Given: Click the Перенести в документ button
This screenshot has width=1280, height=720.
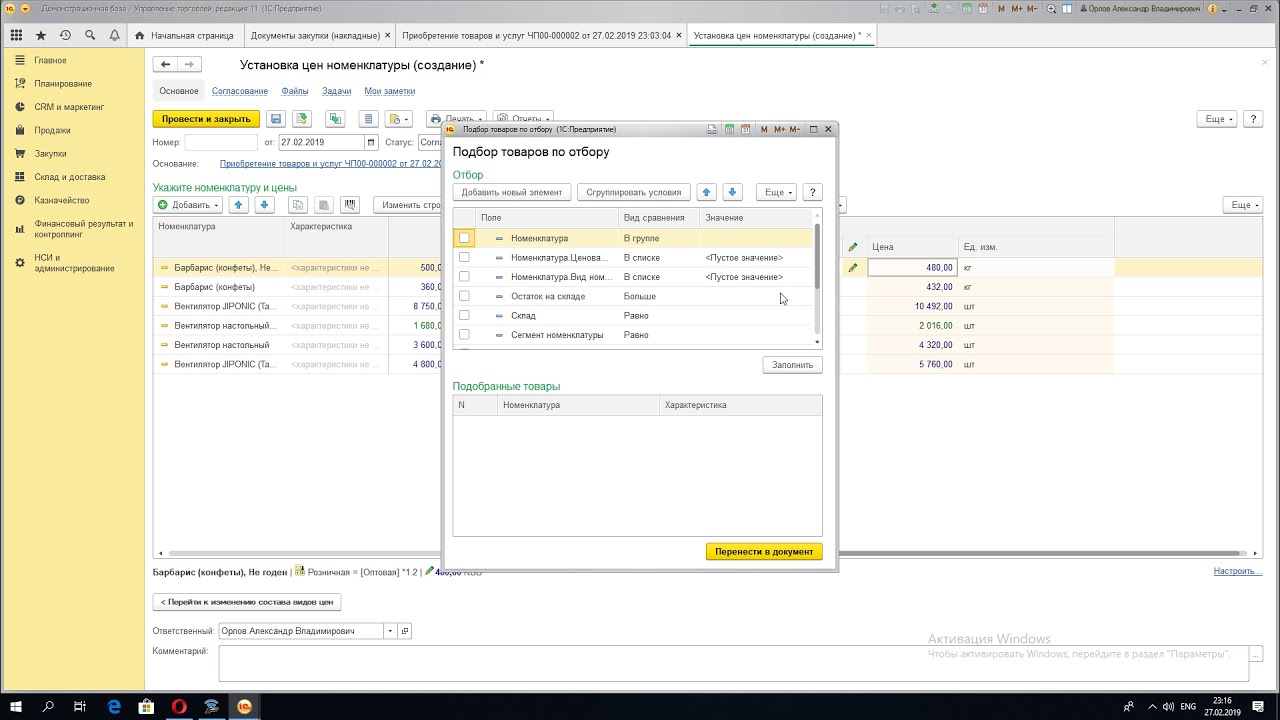Looking at the screenshot, I should click(764, 551).
